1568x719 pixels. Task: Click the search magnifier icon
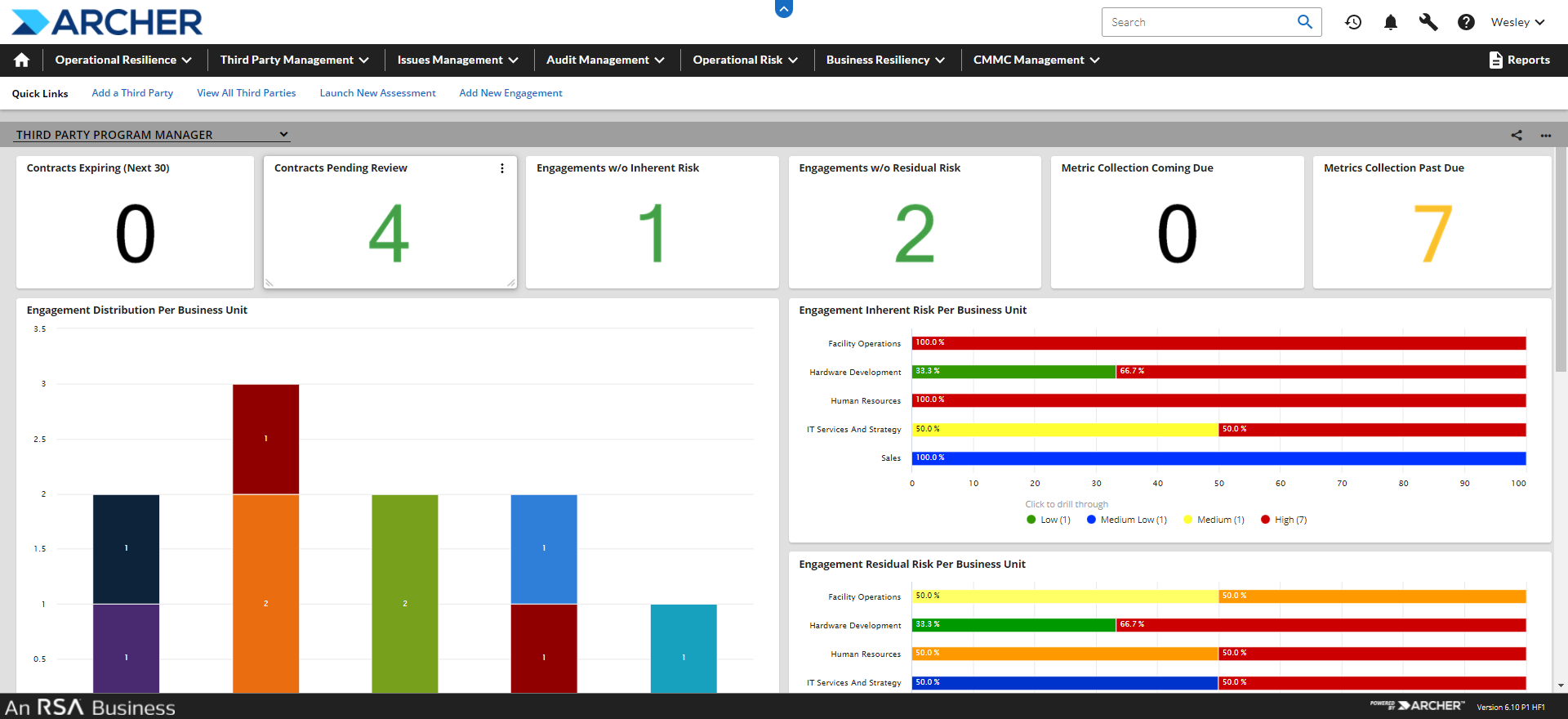coord(1305,22)
